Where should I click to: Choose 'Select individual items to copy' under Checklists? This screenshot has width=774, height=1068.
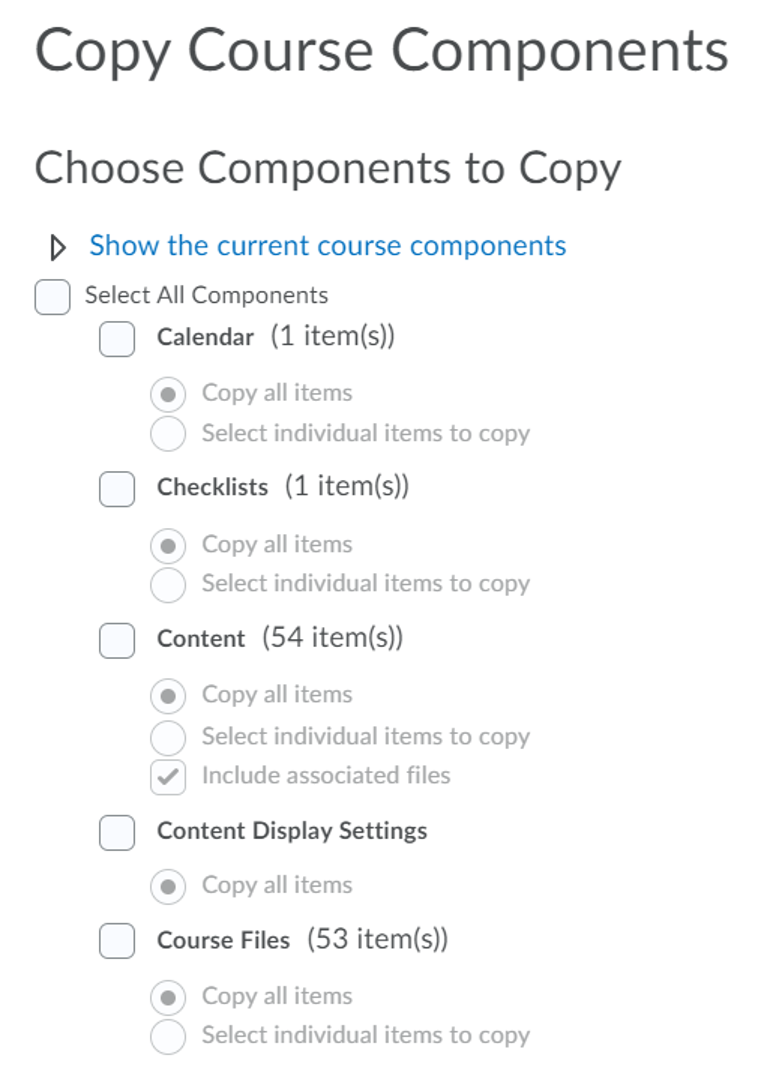pos(168,585)
